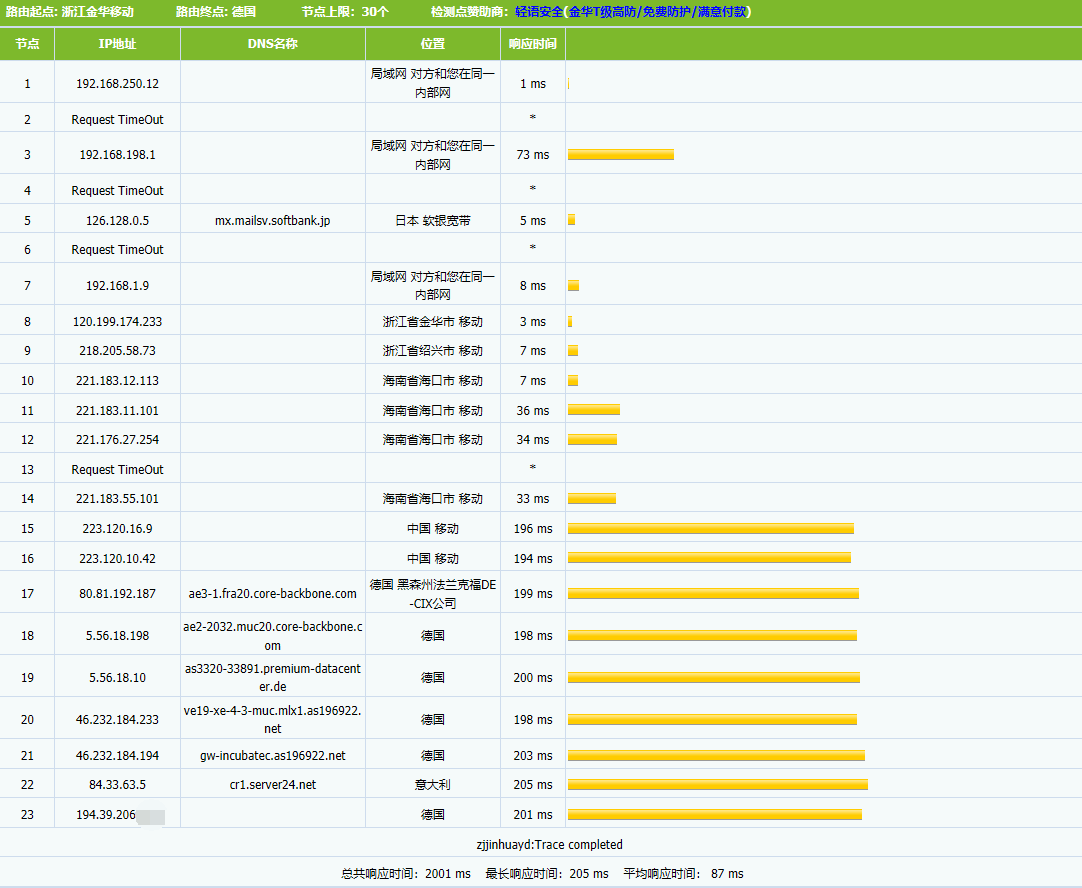Click the 意大利 location in row 22

point(432,785)
